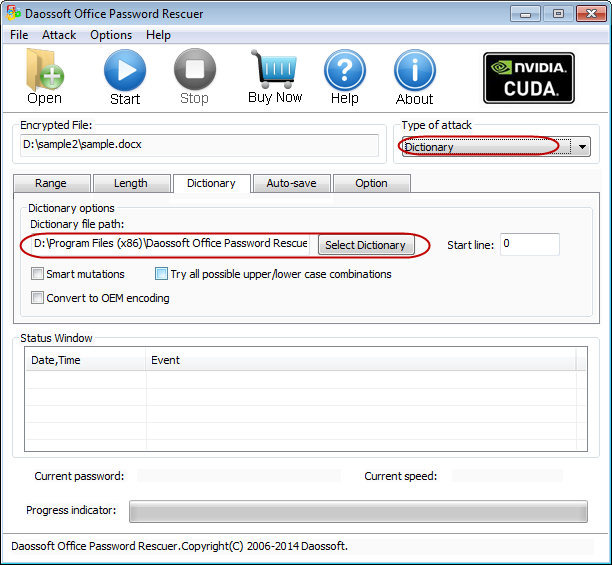The height and width of the screenshot is (565, 612).
Task: Close the Daossoft Office Password Rescuer window
Action: [x=591, y=14]
